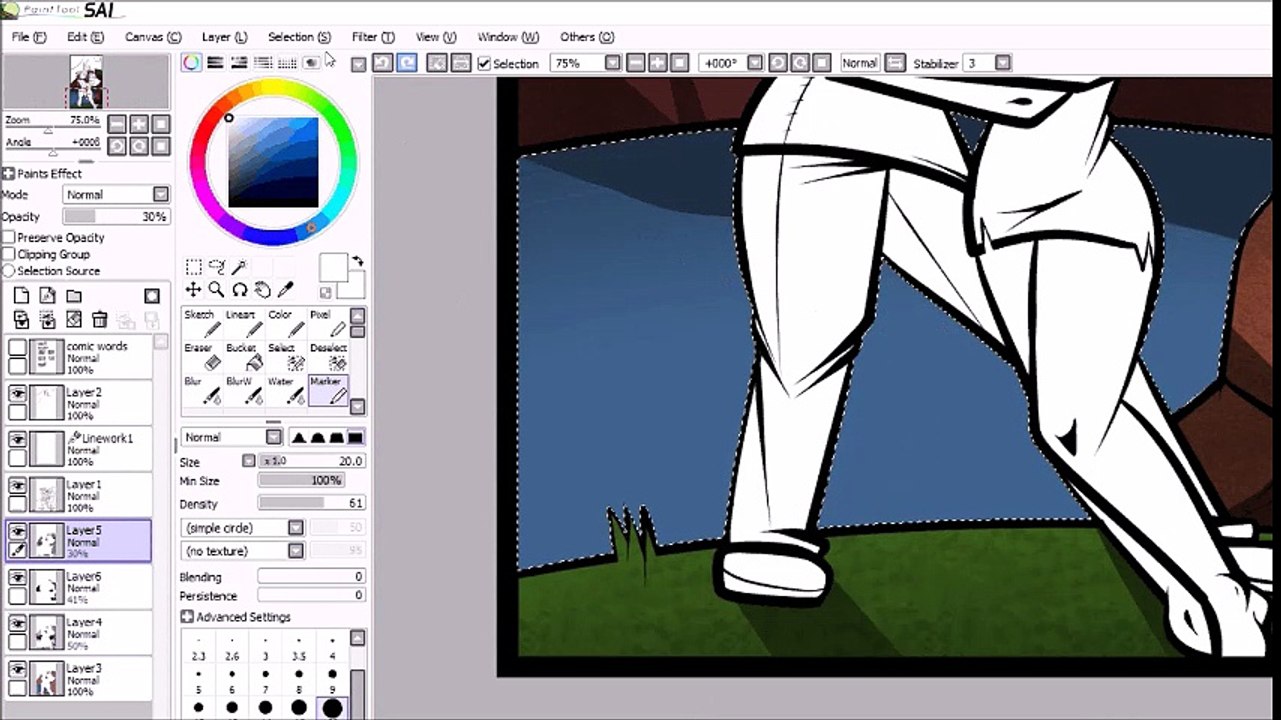Choose the Deselect pen tool
Screen dimensions: 1281x720
326,357
